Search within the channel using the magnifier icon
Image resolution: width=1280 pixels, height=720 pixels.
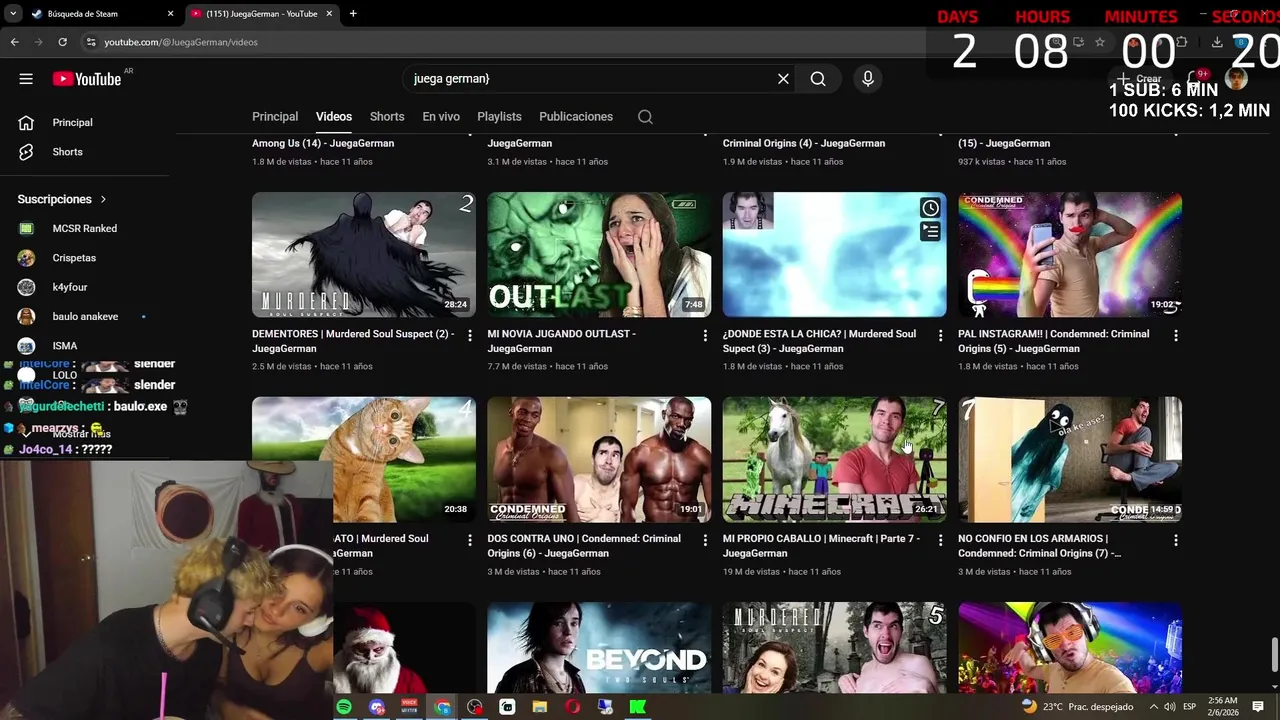point(645,117)
